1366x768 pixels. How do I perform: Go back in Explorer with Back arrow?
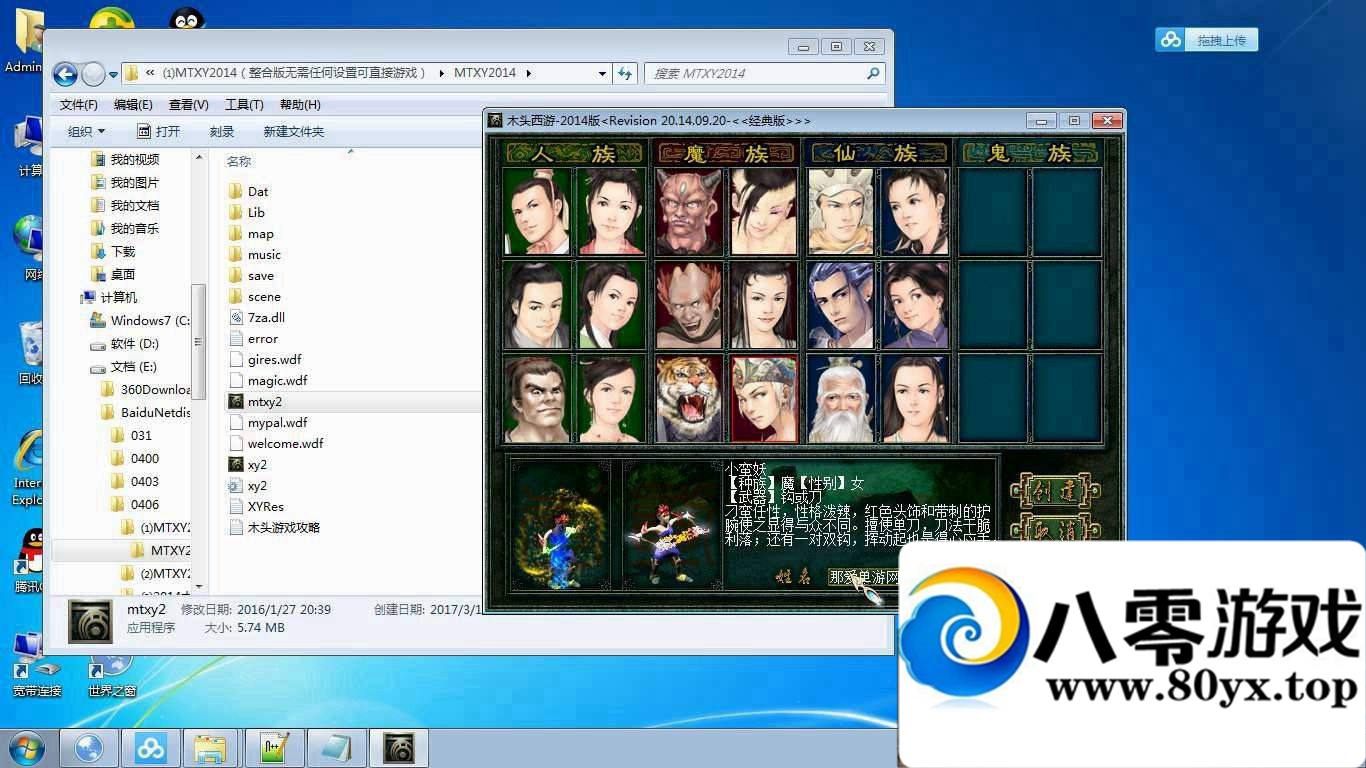coord(65,73)
